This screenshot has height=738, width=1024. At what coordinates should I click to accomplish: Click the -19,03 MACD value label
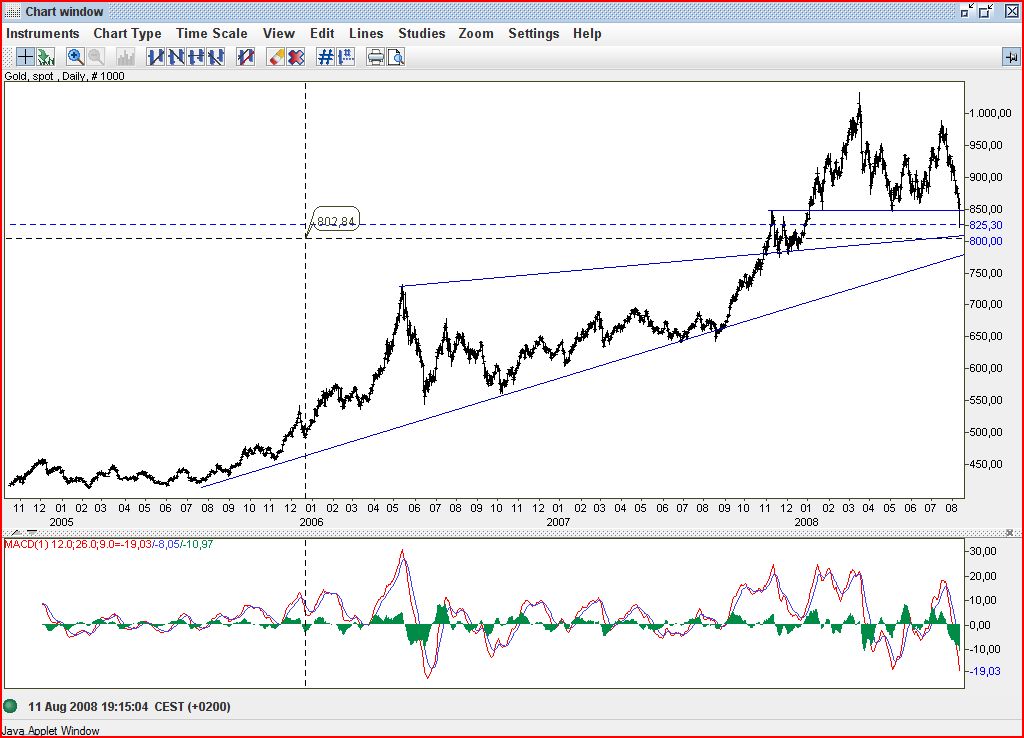point(984,671)
